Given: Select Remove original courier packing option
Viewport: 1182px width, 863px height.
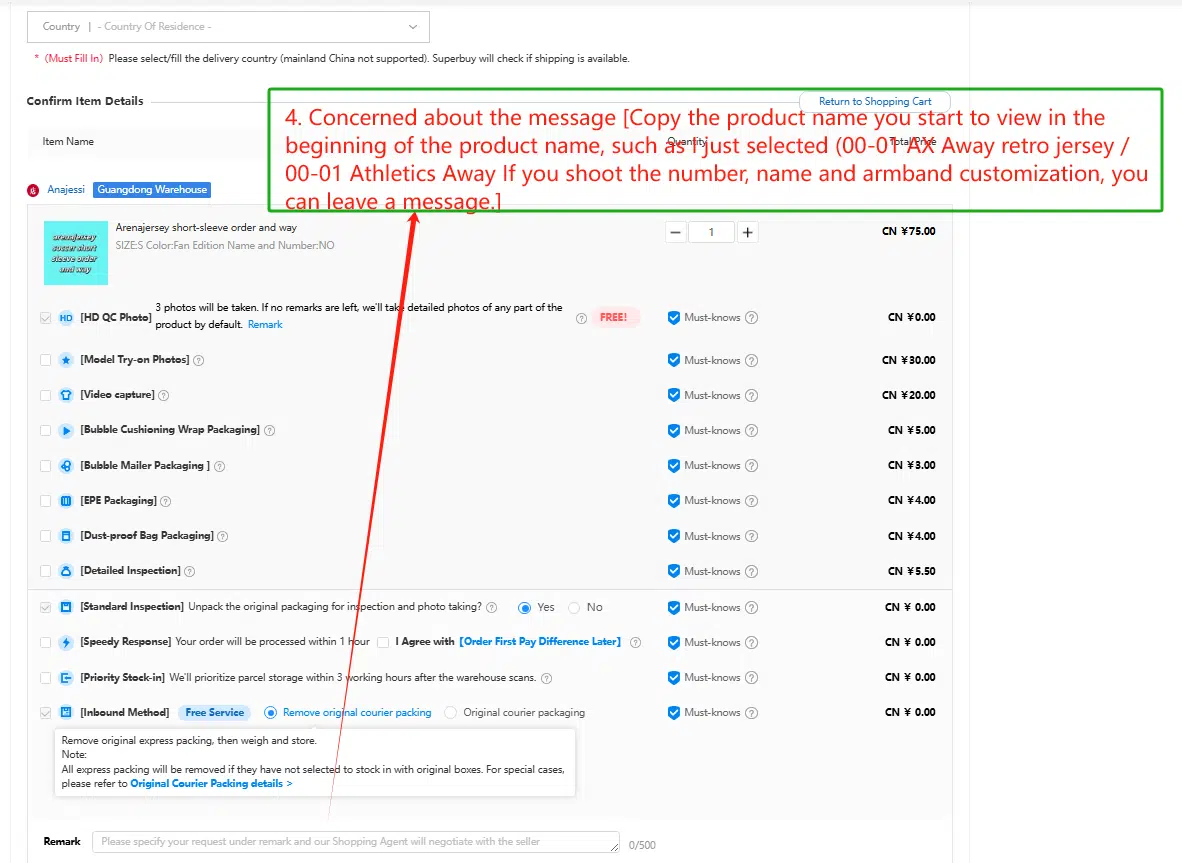Looking at the screenshot, I should click(x=271, y=712).
